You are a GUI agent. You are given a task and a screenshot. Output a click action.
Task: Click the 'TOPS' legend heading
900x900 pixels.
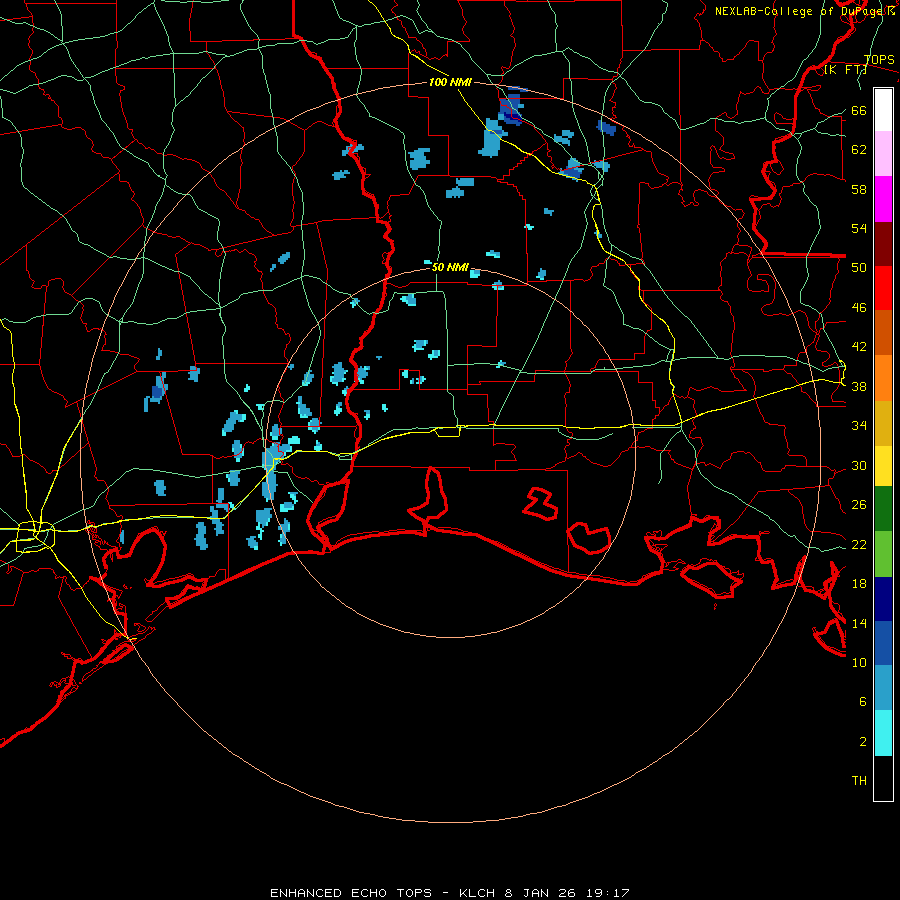tap(879, 59)
